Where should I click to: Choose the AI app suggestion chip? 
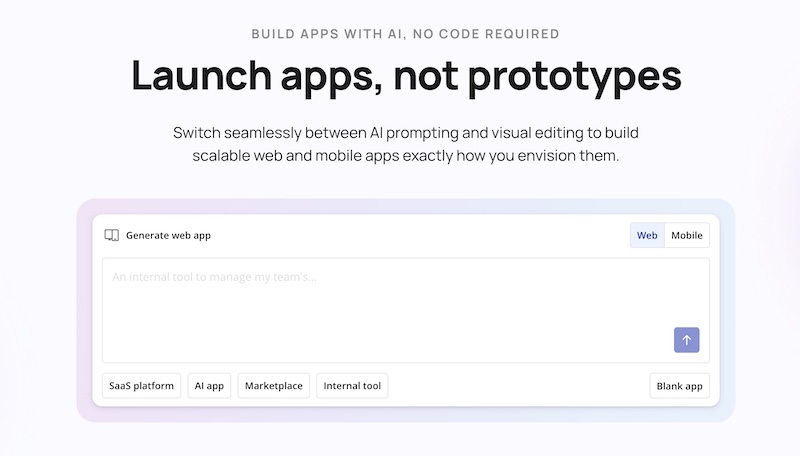coord(209,386)
